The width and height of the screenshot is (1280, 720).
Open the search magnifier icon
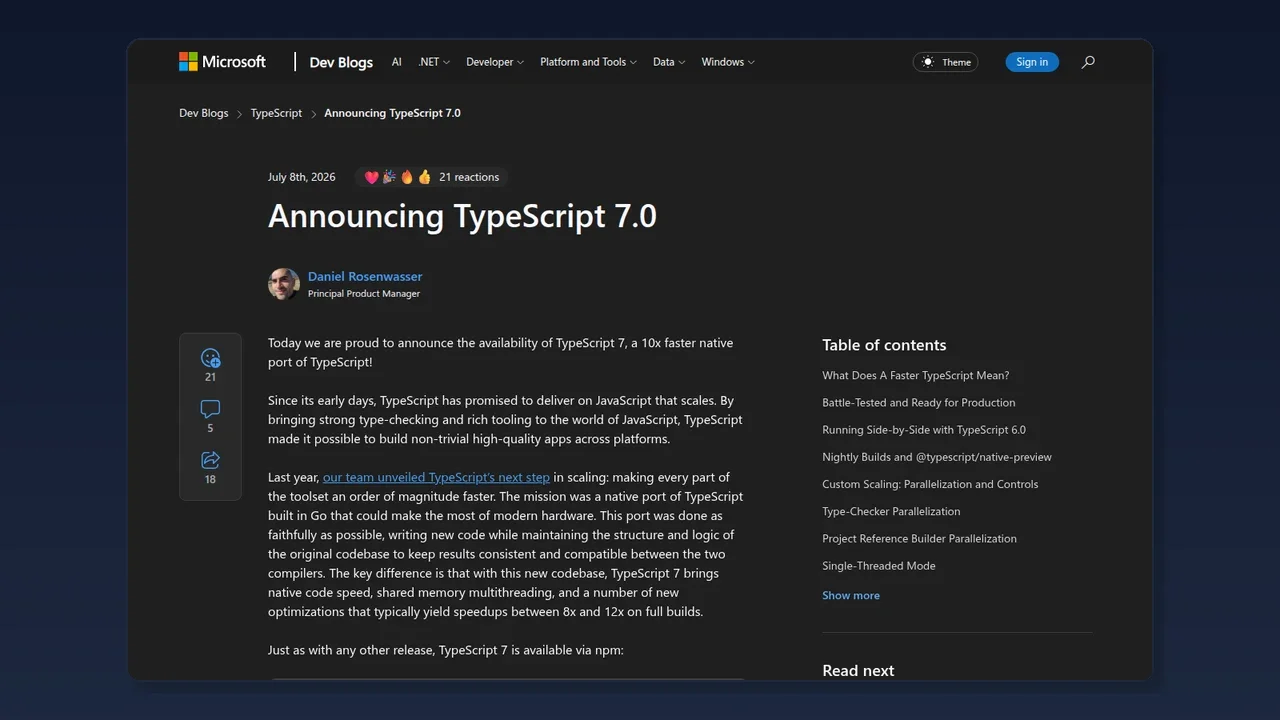(1088, 62)
